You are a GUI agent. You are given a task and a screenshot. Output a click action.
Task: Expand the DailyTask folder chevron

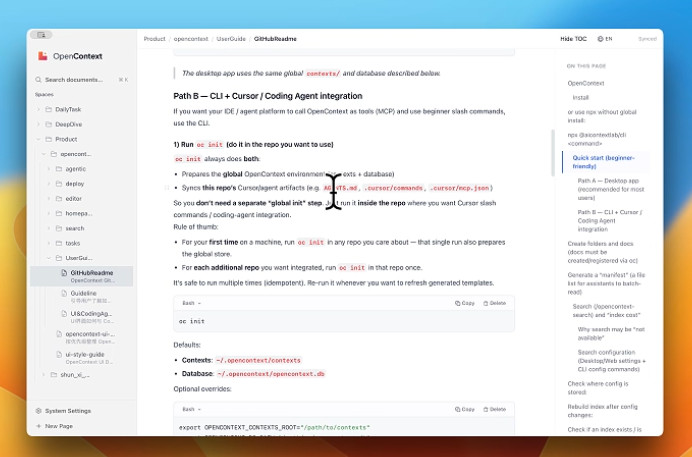(x=38, y=109)
